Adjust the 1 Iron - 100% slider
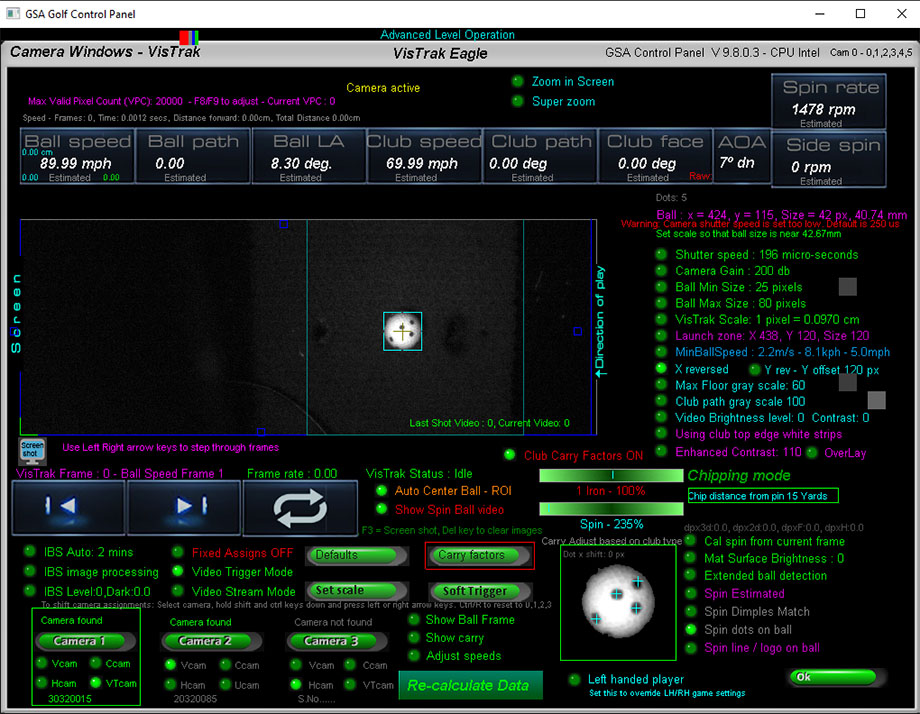Screen dimensions: 920x714 coord(611,475)
